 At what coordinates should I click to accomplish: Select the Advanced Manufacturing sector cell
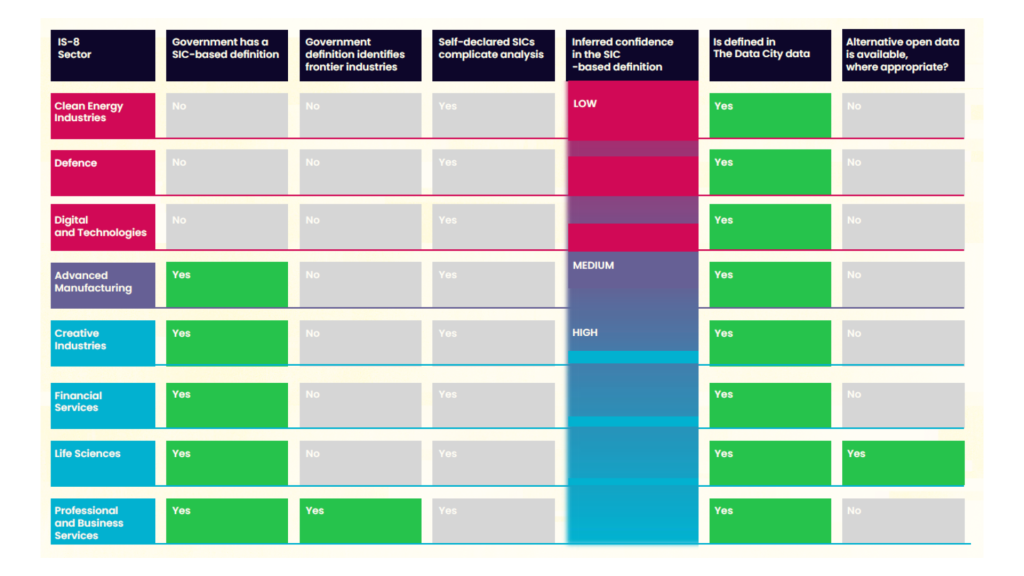click(x=103, y=285)
